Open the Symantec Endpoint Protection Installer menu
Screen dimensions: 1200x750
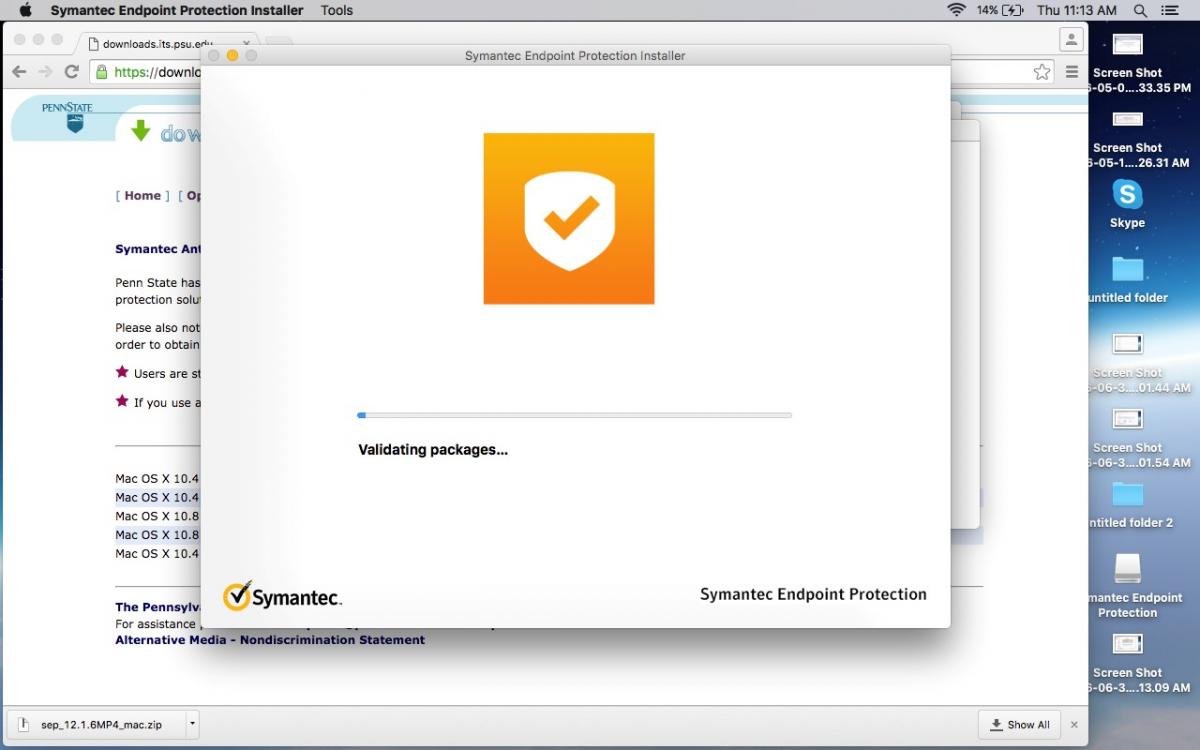pos(177,10)
